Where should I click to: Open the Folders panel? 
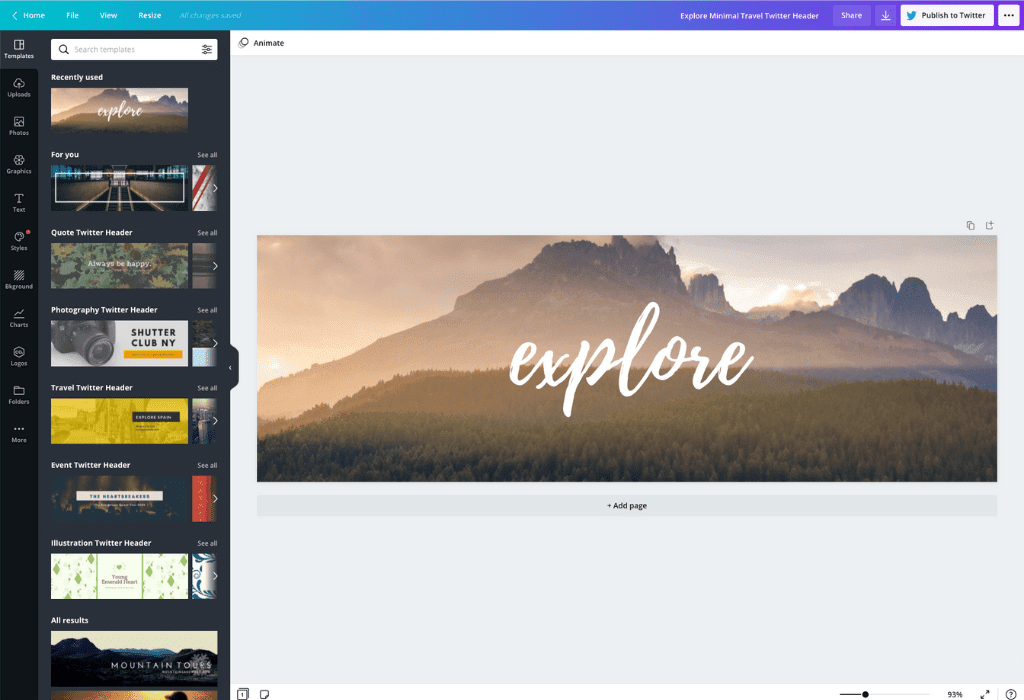tap(19, 395)
